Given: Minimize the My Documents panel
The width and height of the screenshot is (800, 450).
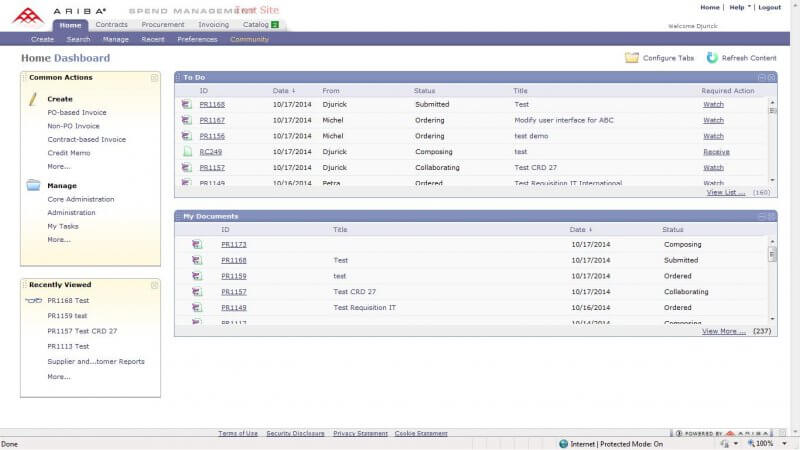Looking at the screenshot, I should pyautogui.click(x=762, y=216).
